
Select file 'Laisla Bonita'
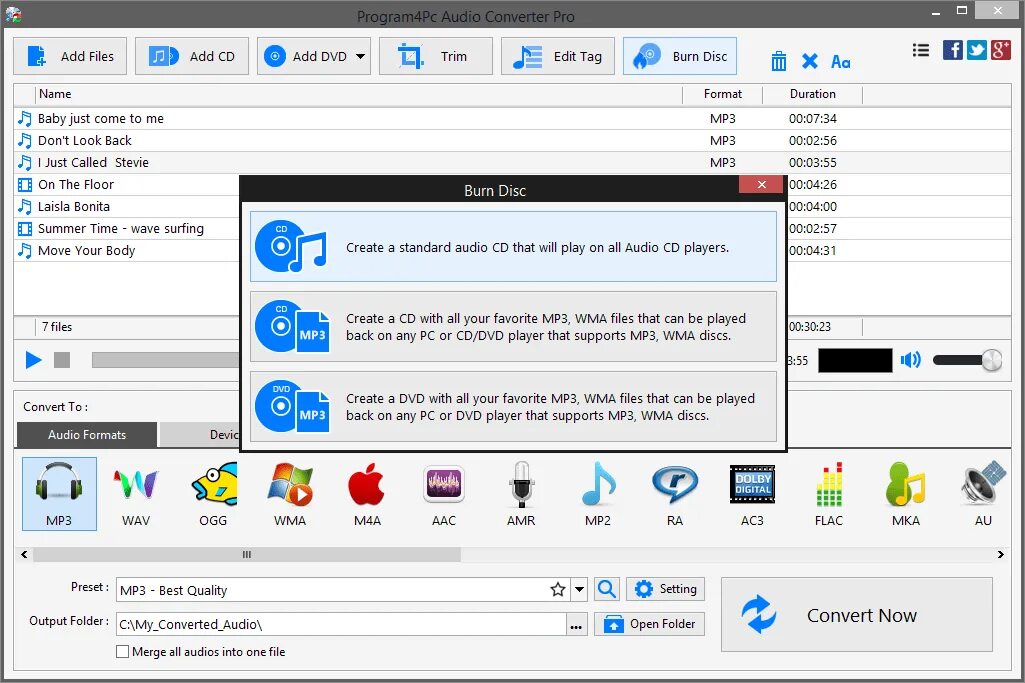tap(127, 207)
